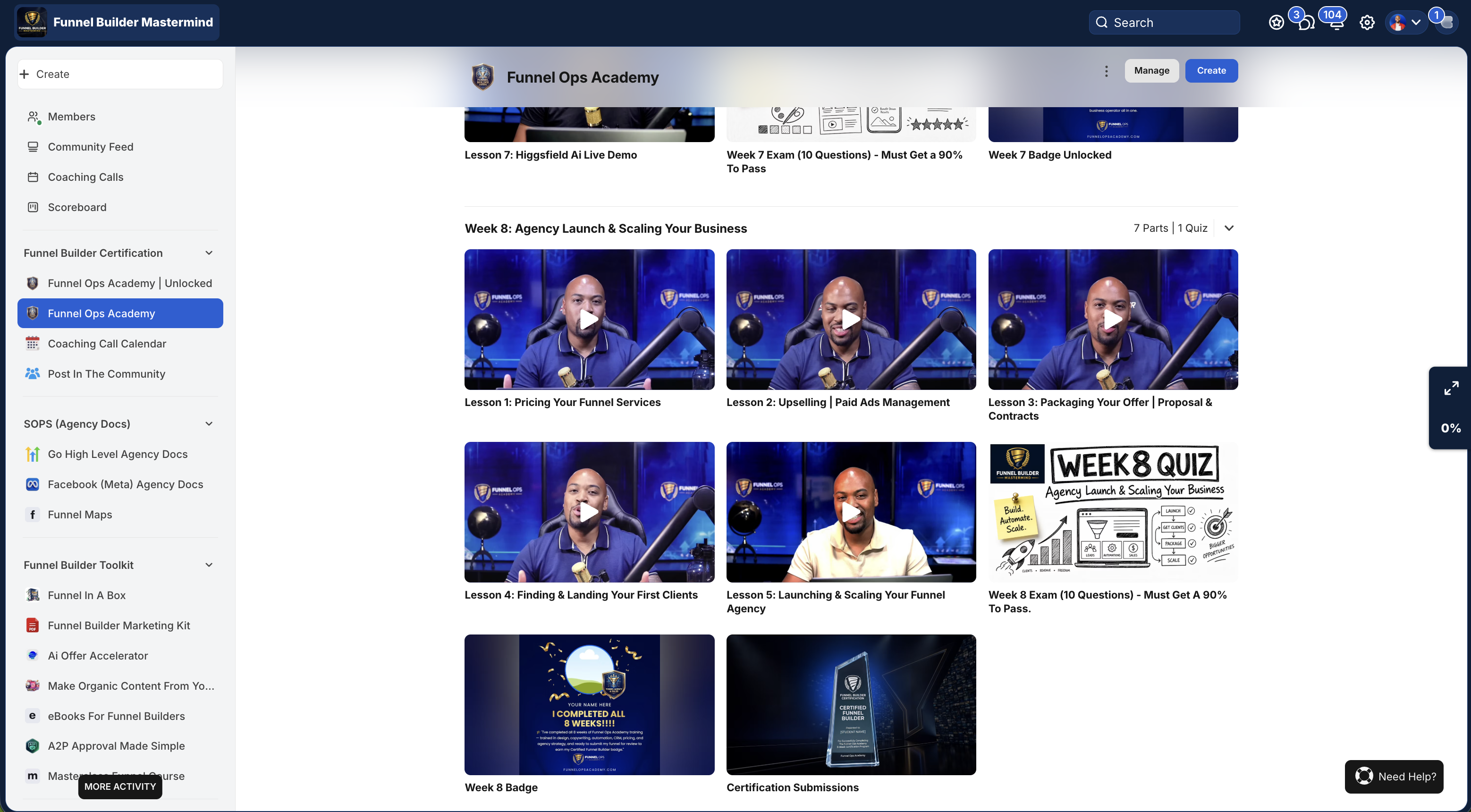Click the Coaching Call Calendar icon
The image size is (1471, 812).
click(33, 344)
